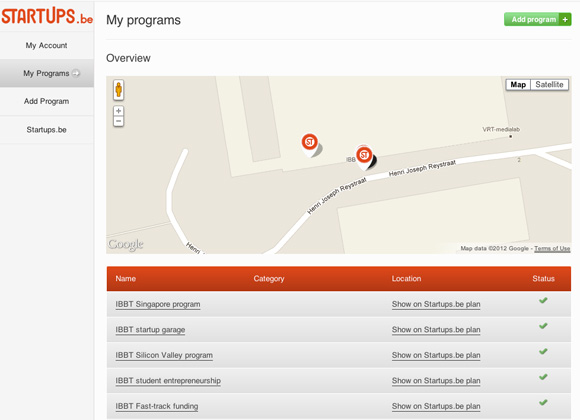This screenshot has width=580, height=420.
Task: Open Add Program in sidebar
Action: 47,101
